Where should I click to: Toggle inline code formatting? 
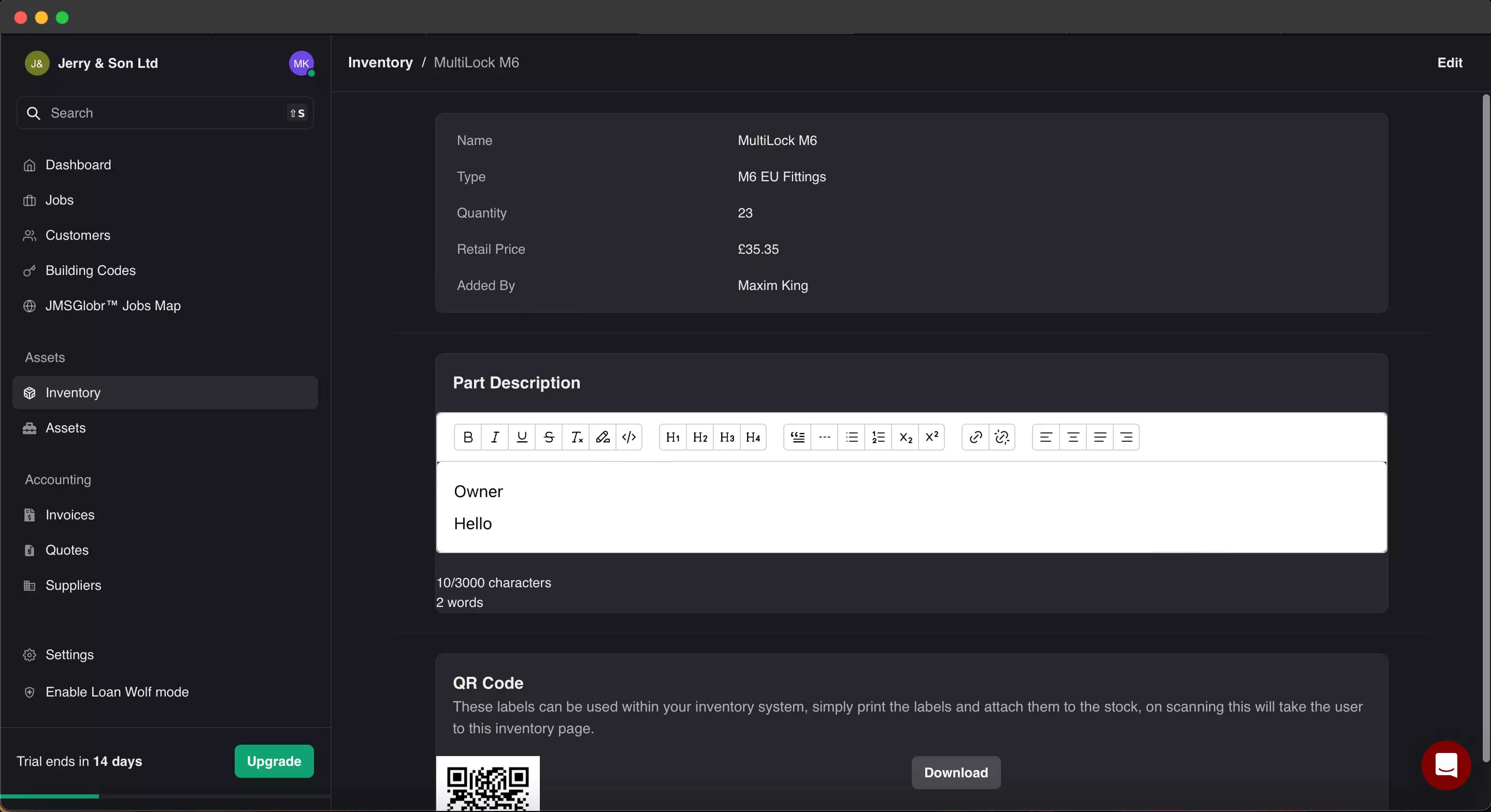[x=628, y=437]
